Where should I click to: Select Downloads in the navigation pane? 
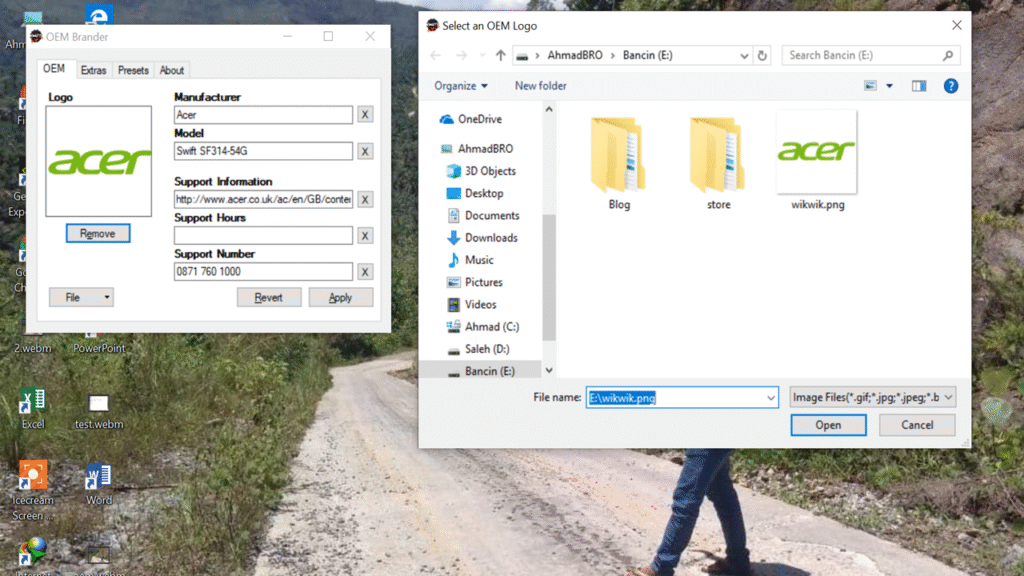coord(490,238)
